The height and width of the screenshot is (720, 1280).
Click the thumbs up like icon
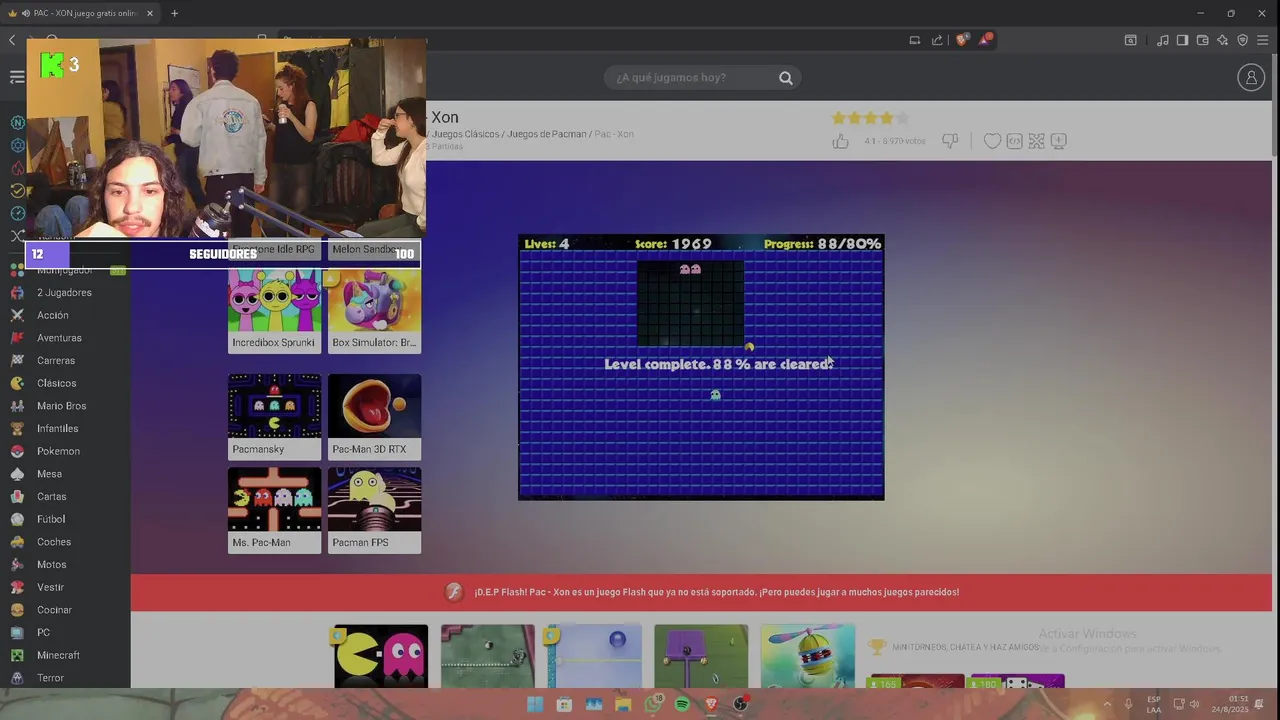pyautogui.click(x=840, y=141)
